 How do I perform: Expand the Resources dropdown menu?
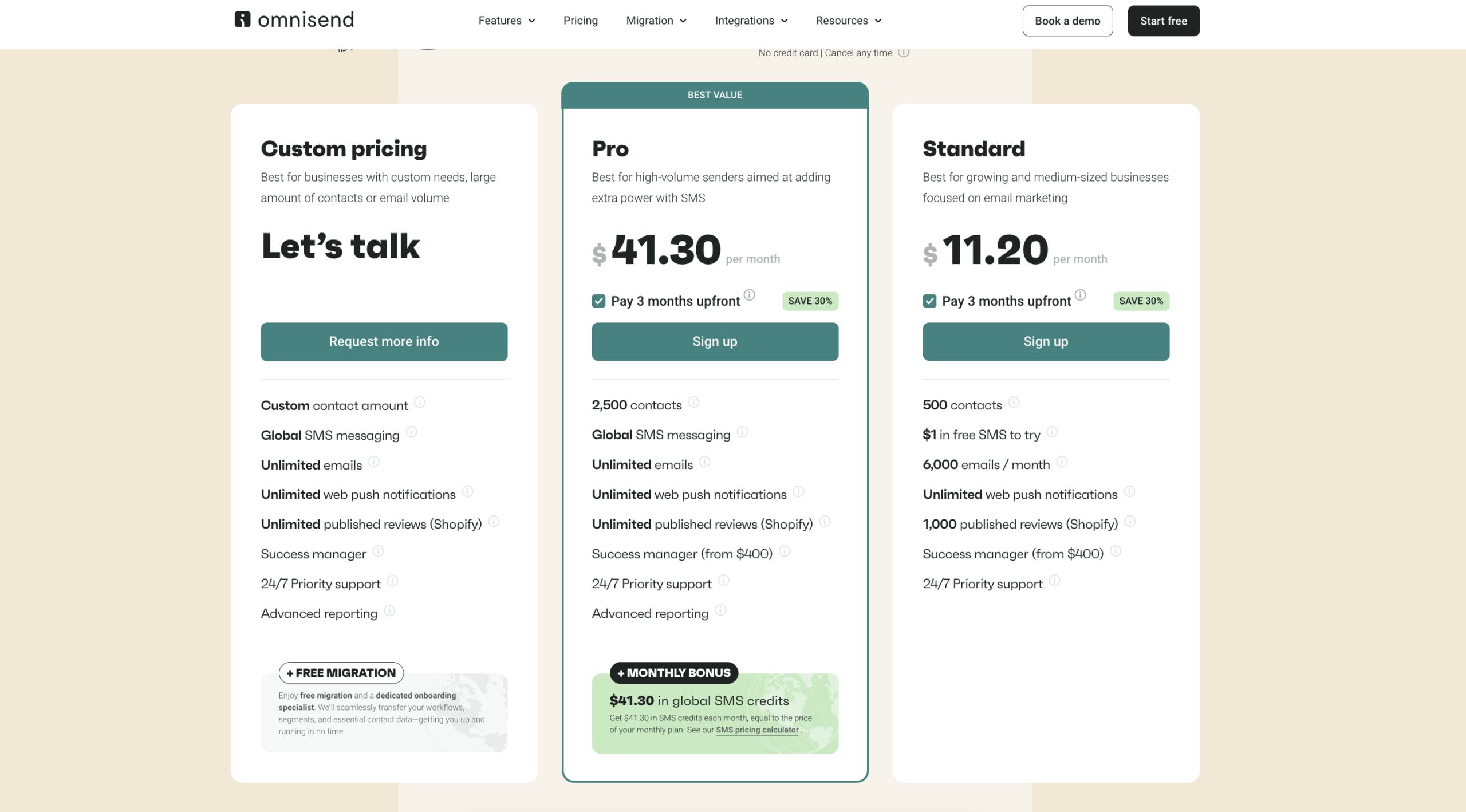coord(849,21)
